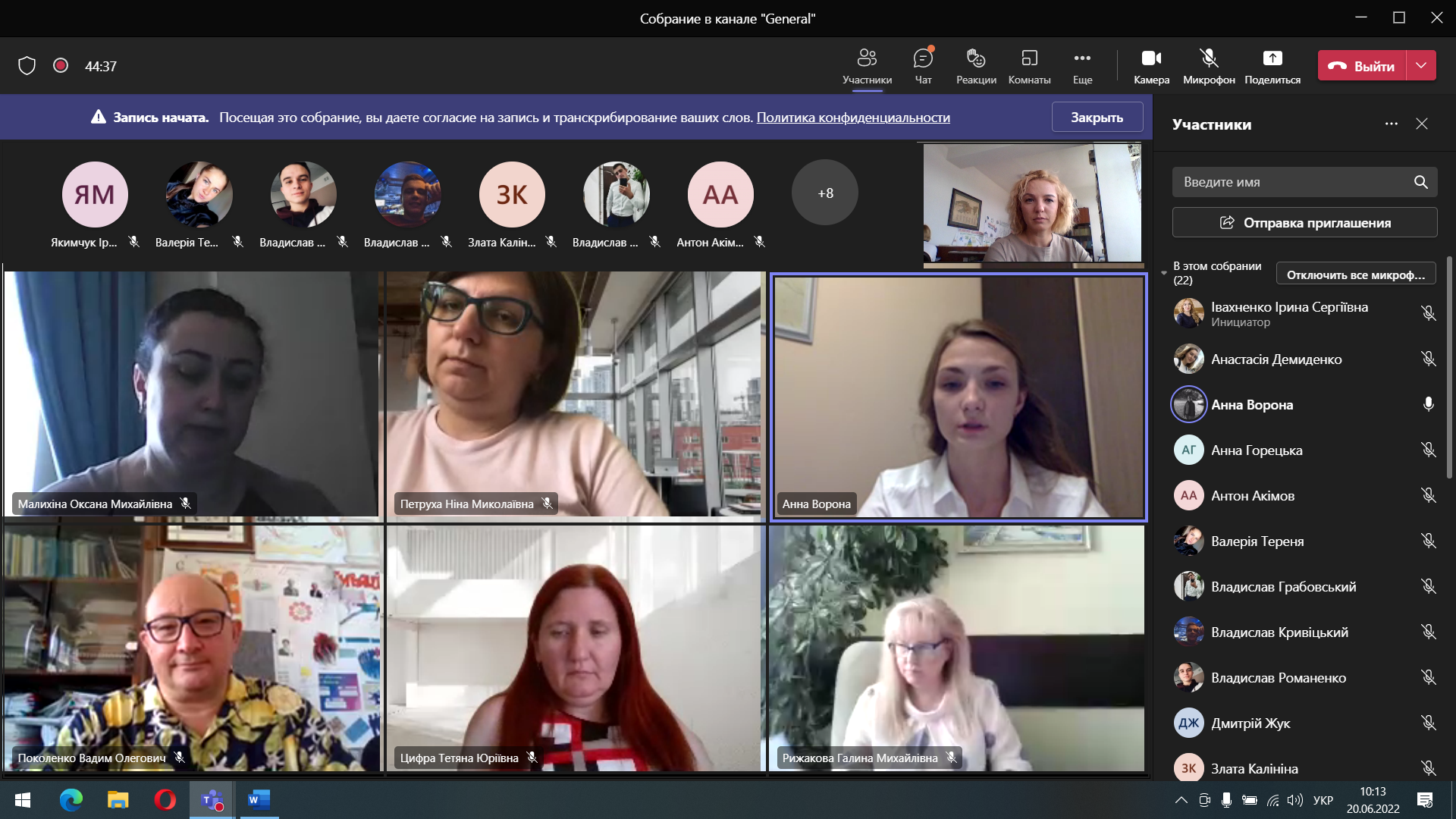Select Анна Ворона video tile
The height and width of the screenshot is (819, 1456).
pyautogui.click(x=959, y=397)
